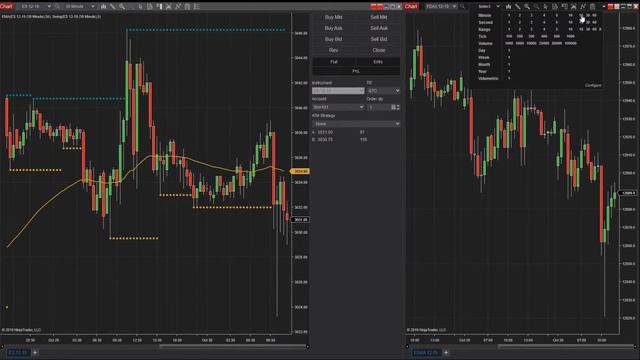
Task: Open drawing tools pencil in FDAX chart toolbar
Action: tap(518, 7)
